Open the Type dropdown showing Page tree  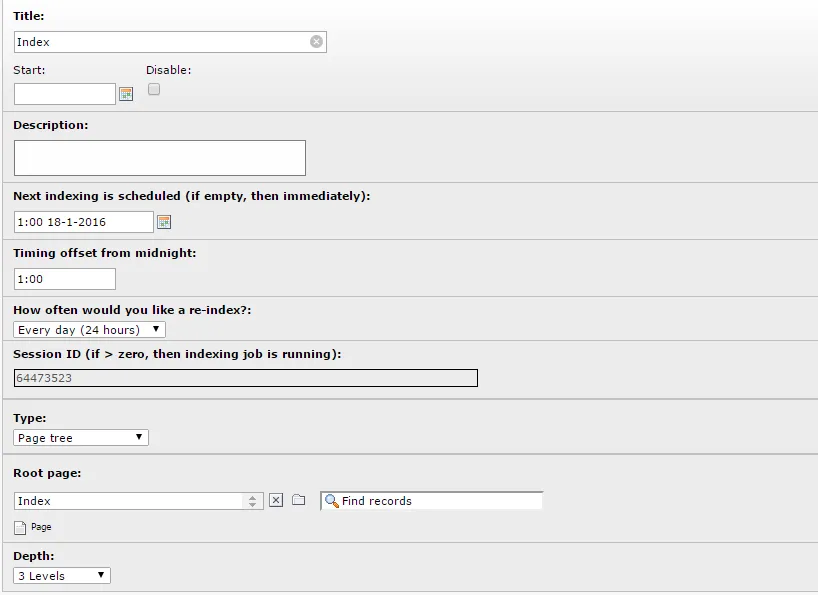[x=81, y=438]
